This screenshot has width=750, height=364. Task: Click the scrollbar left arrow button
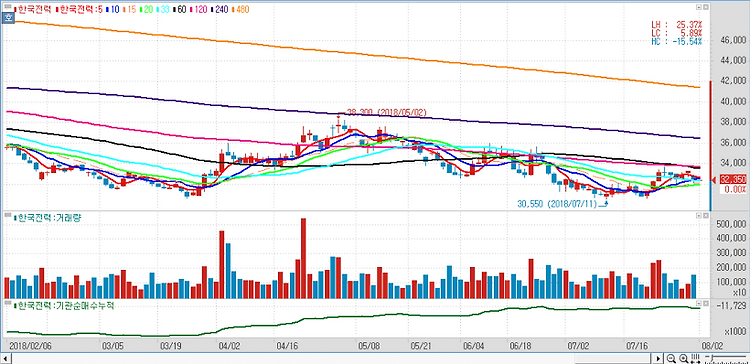pos(5,358)
